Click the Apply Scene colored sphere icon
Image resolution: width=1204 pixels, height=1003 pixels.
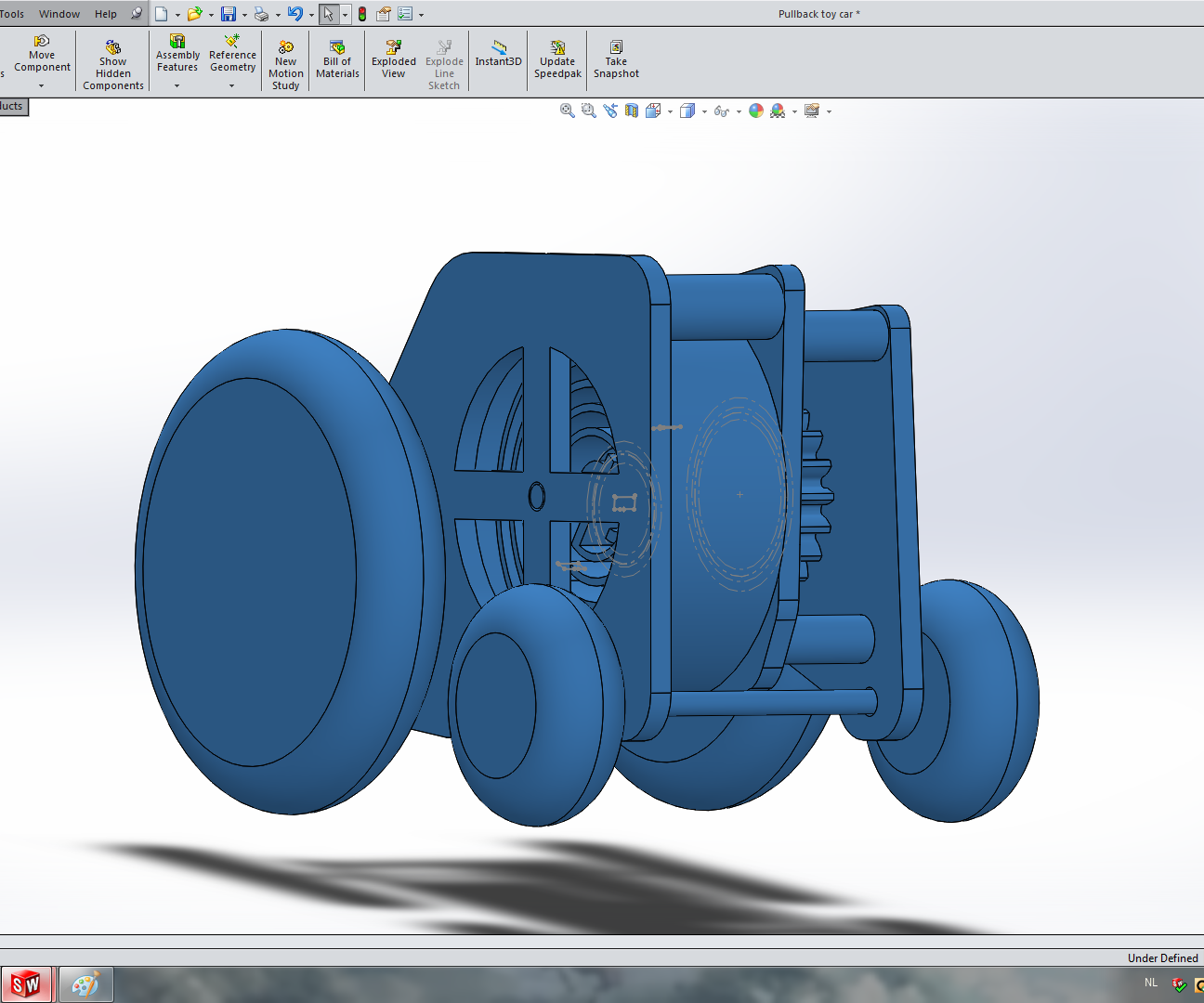[755, 111]
